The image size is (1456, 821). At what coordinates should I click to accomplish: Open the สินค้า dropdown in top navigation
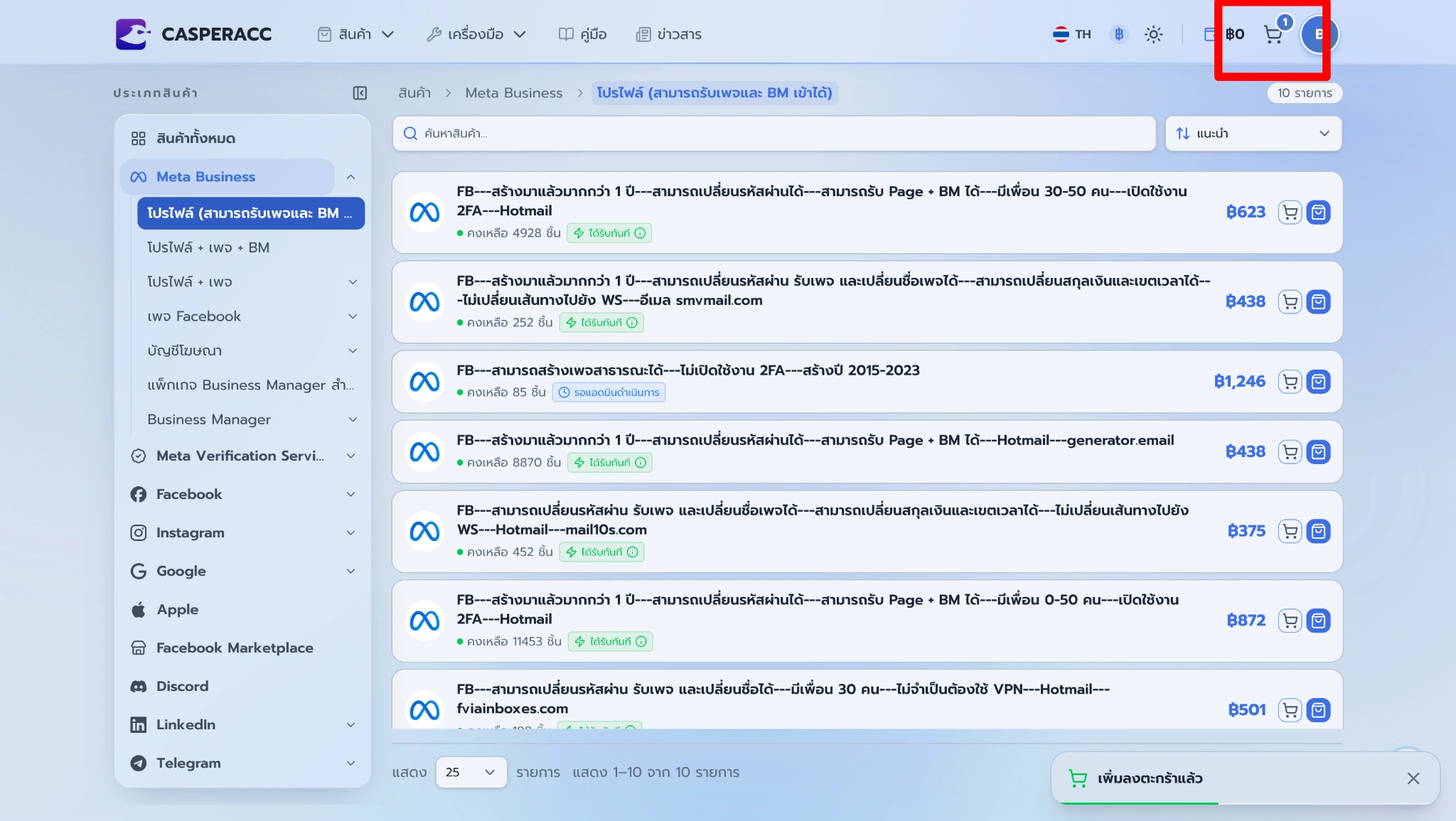(x=355, y=34)
